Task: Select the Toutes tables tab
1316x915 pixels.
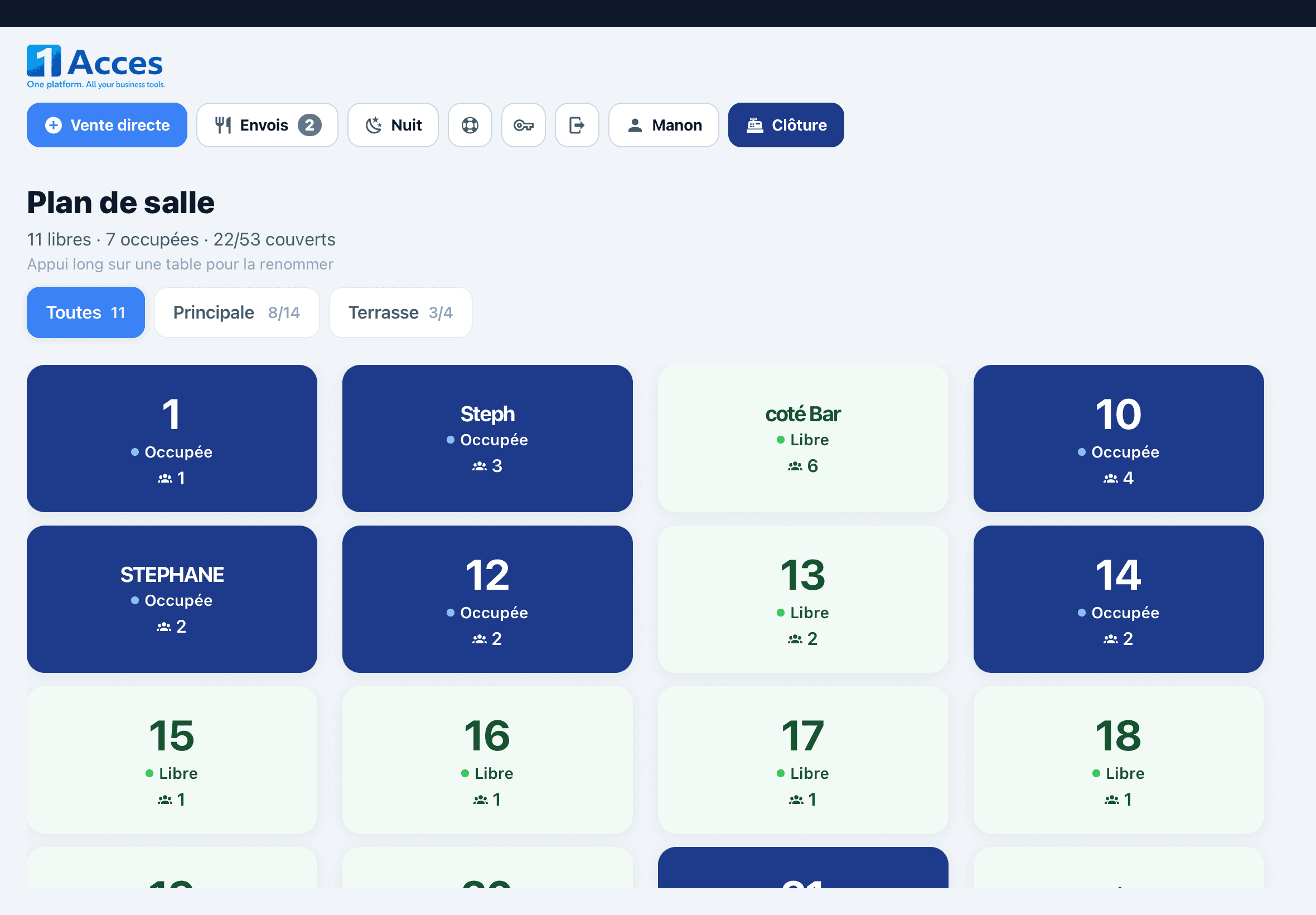Action: click(86, 312)
